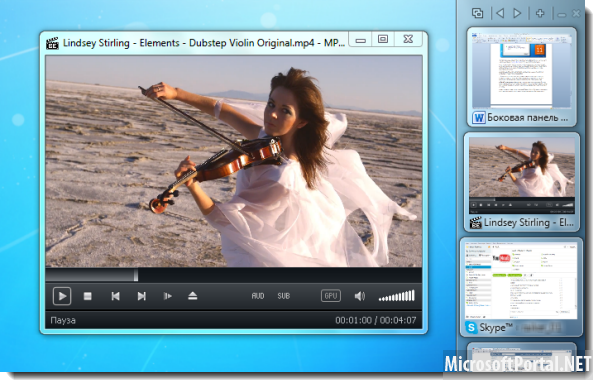Select audio track with AUD button
The width and height of the screenshot is (600, 387).
click(x=258, y=296)
